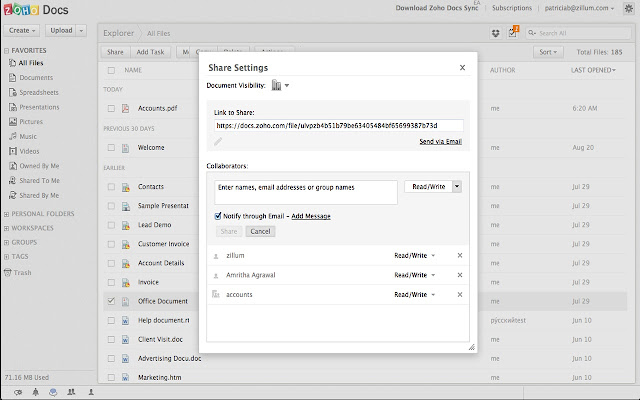Open the Create dropdown button
This screenshot has height=400, width=640.
click(x=22, y=31)
